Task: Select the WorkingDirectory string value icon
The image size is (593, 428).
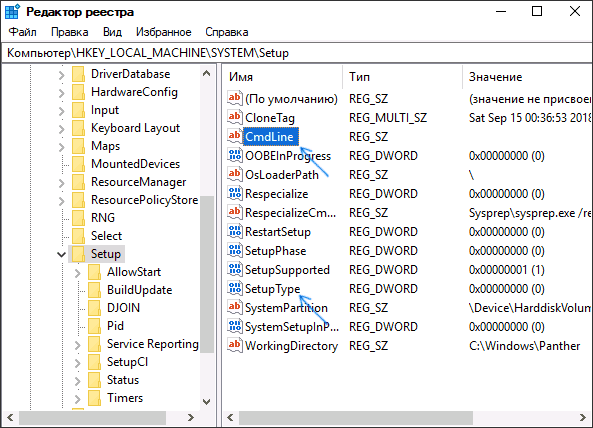Action: (x=234, y=345)
